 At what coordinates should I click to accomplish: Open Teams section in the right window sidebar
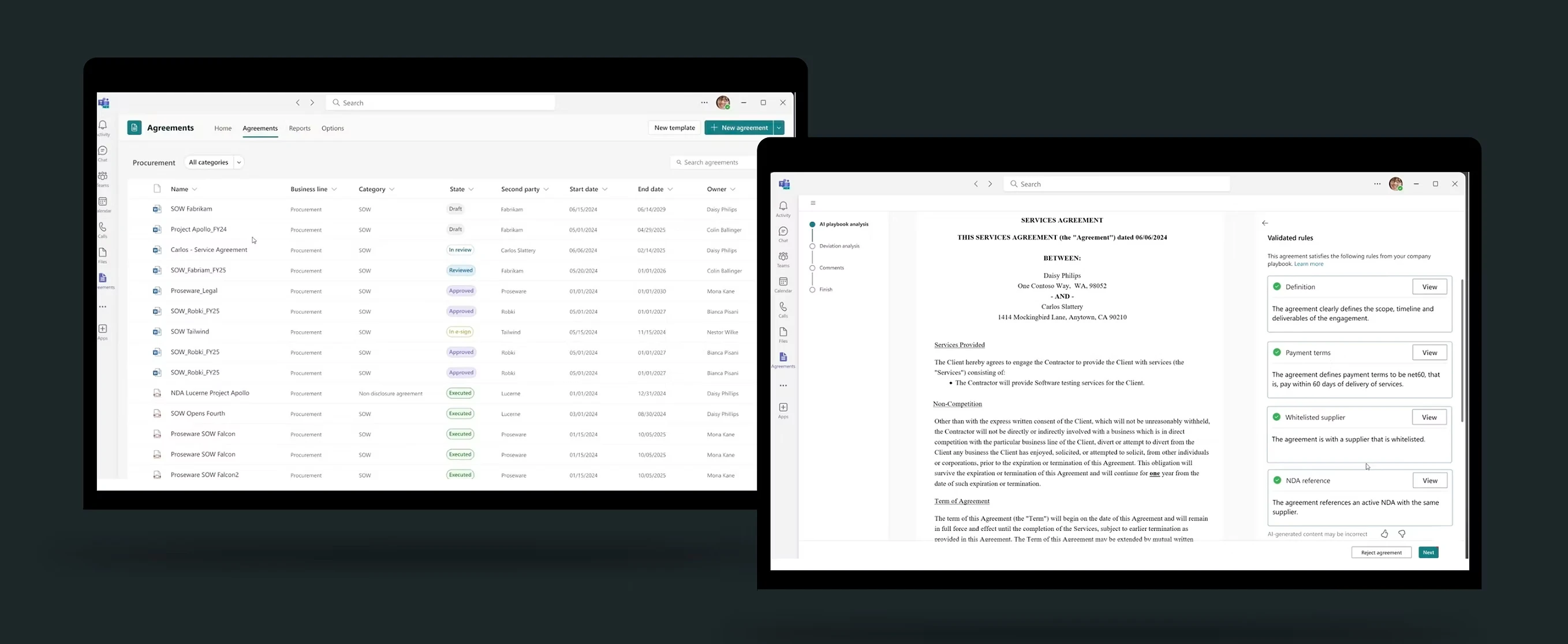point(783,259)
